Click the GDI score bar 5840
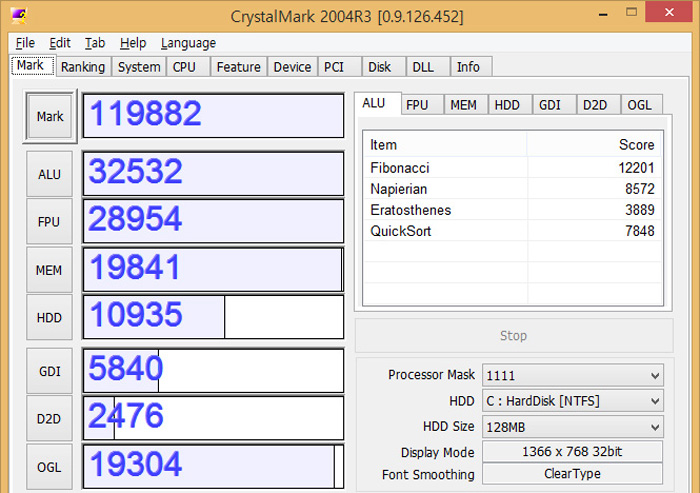Image resolution: width=700 pixels, height=493 pixels. tap(213, 371)
